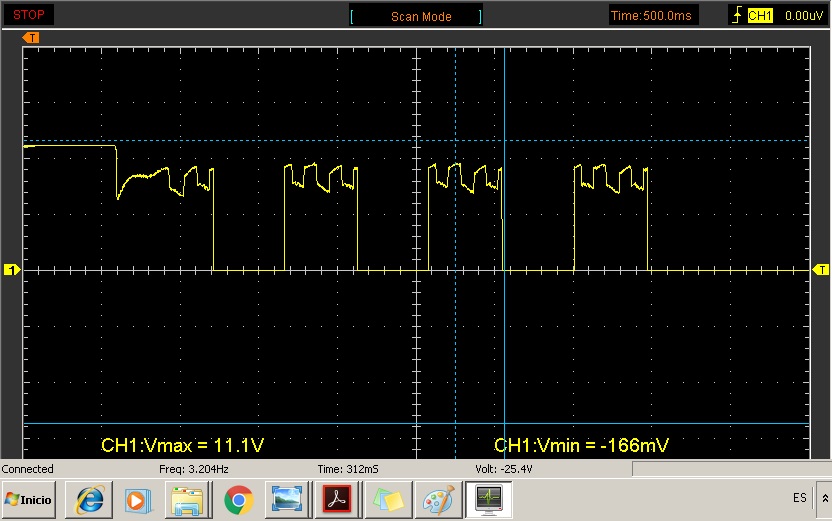The height and width of the screenshot is (521, 832).
Task: Open the File Explorer folder icon
Action: point(187,498)
